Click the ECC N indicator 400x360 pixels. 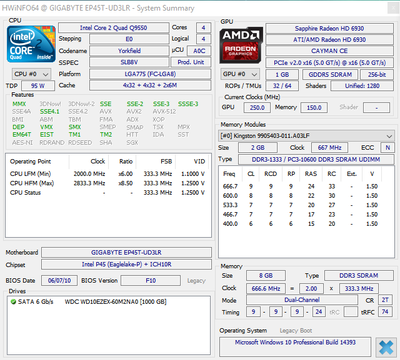coord(388,147)
